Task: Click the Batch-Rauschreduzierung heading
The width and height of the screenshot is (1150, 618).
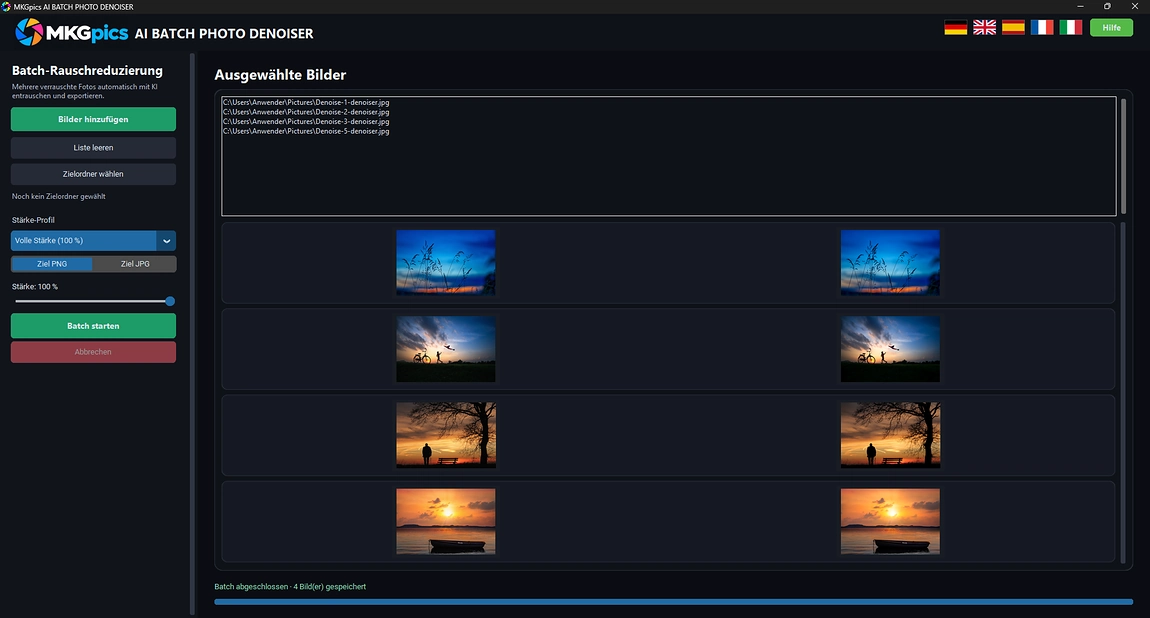Action: 87,70
